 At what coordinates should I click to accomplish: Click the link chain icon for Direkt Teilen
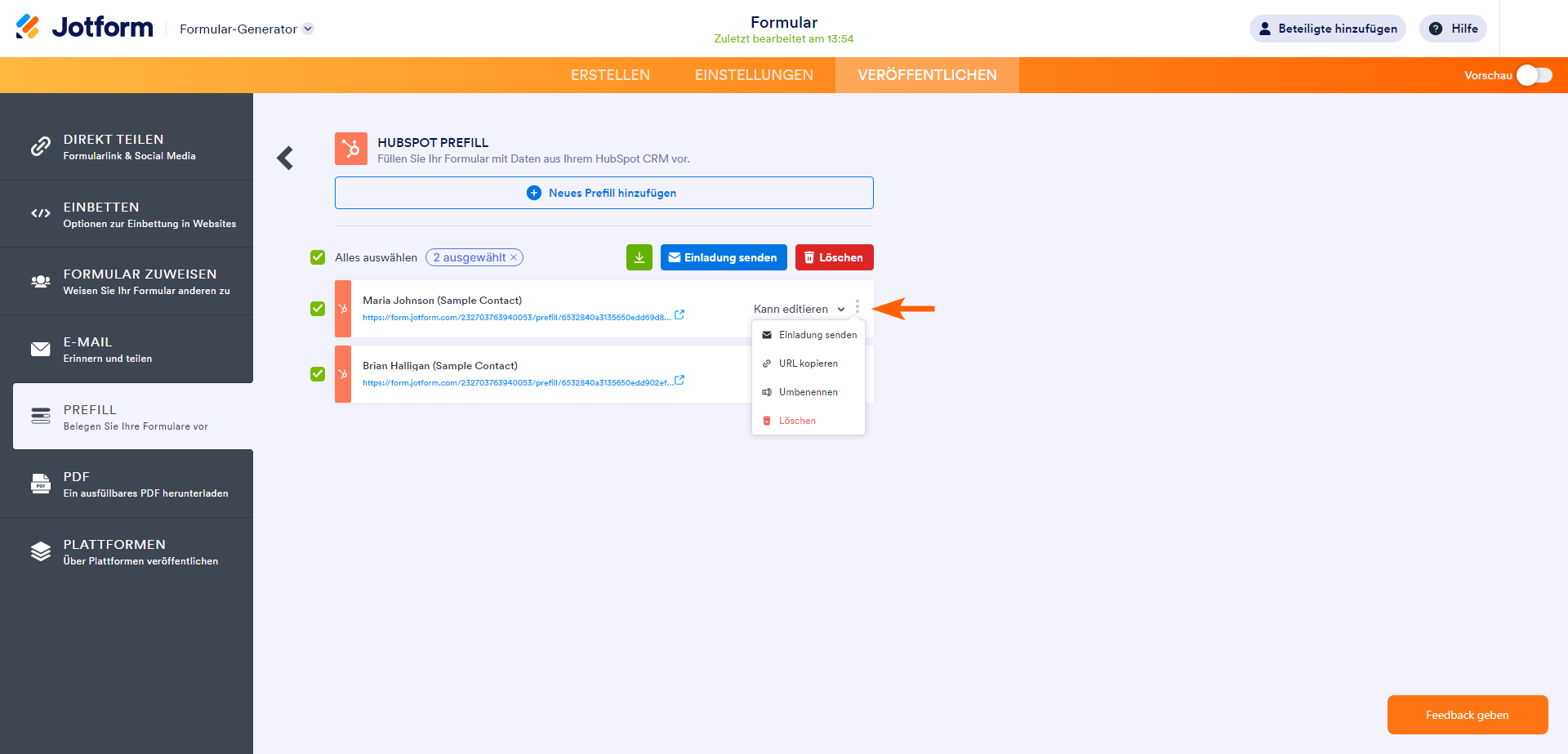(41, 146)
